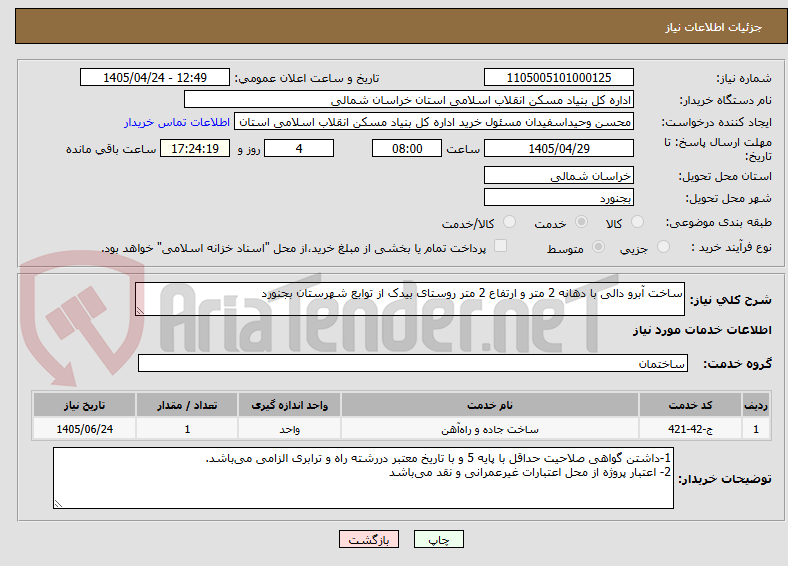Click the buyer notes box resize handle
Viewport: 788px width, 566px height.
(x=58, y=503)
